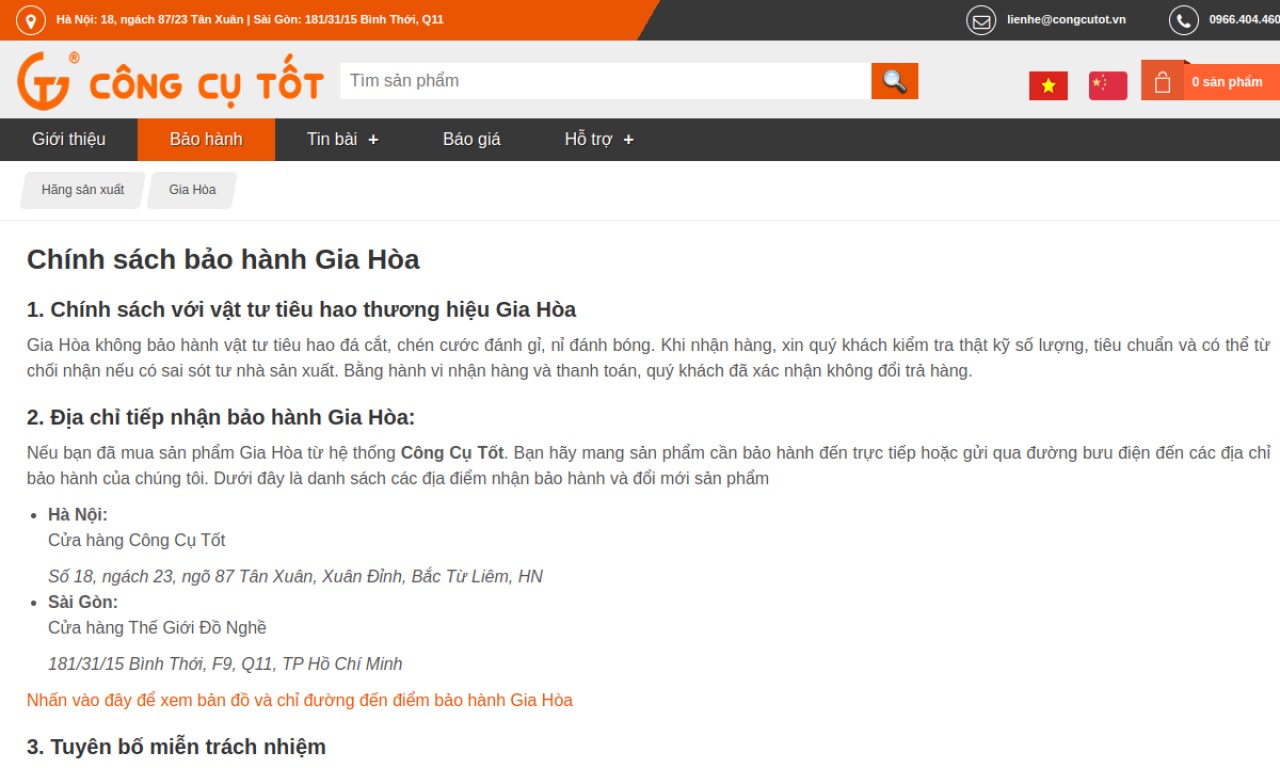Go to Gia Hòa breadcrumb
The width and height of the screenshot is (1280, 768).
[192, 190]
